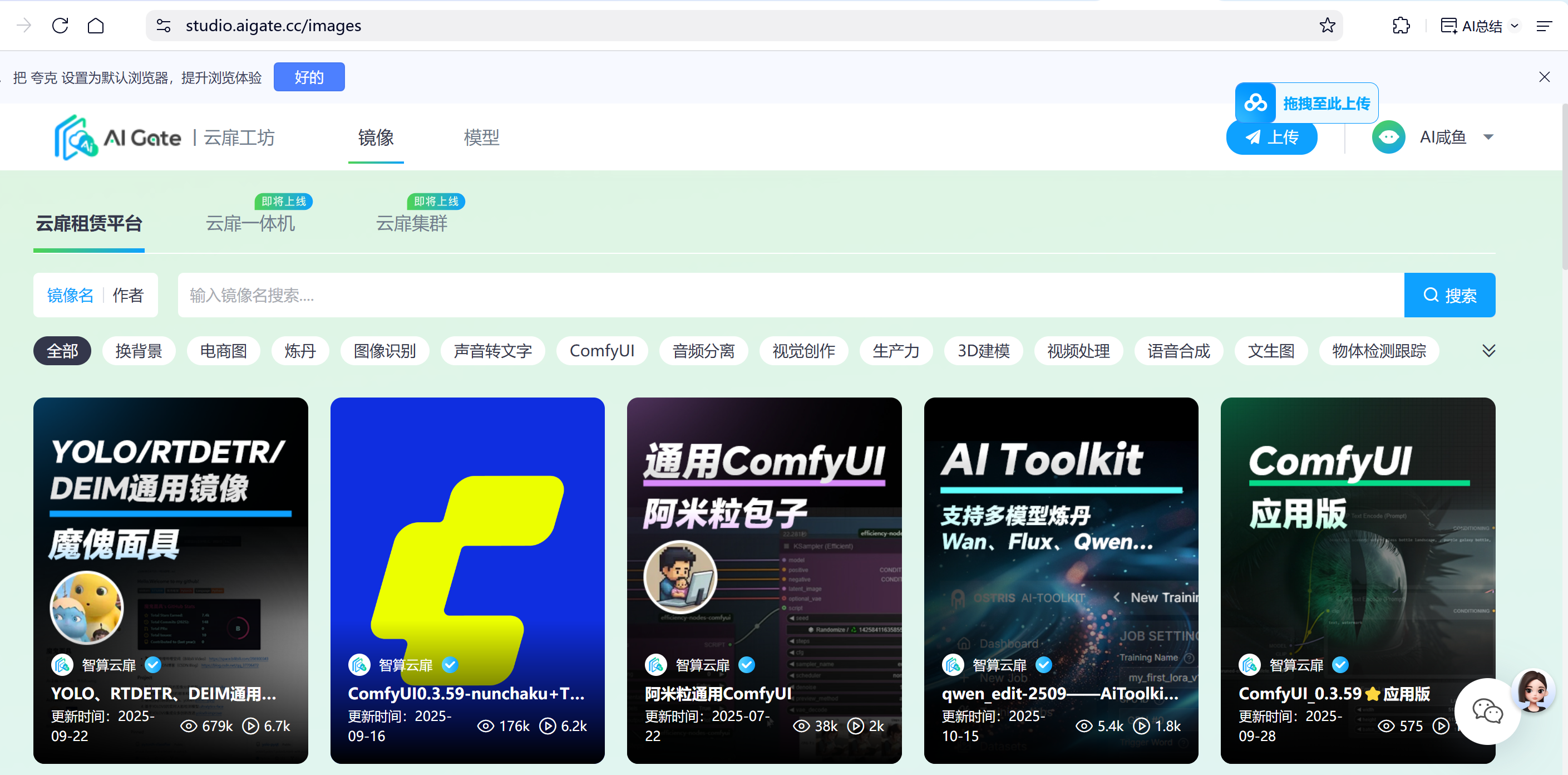
Task: Open the browser main menu icon
Action: tap(1544, 26)
